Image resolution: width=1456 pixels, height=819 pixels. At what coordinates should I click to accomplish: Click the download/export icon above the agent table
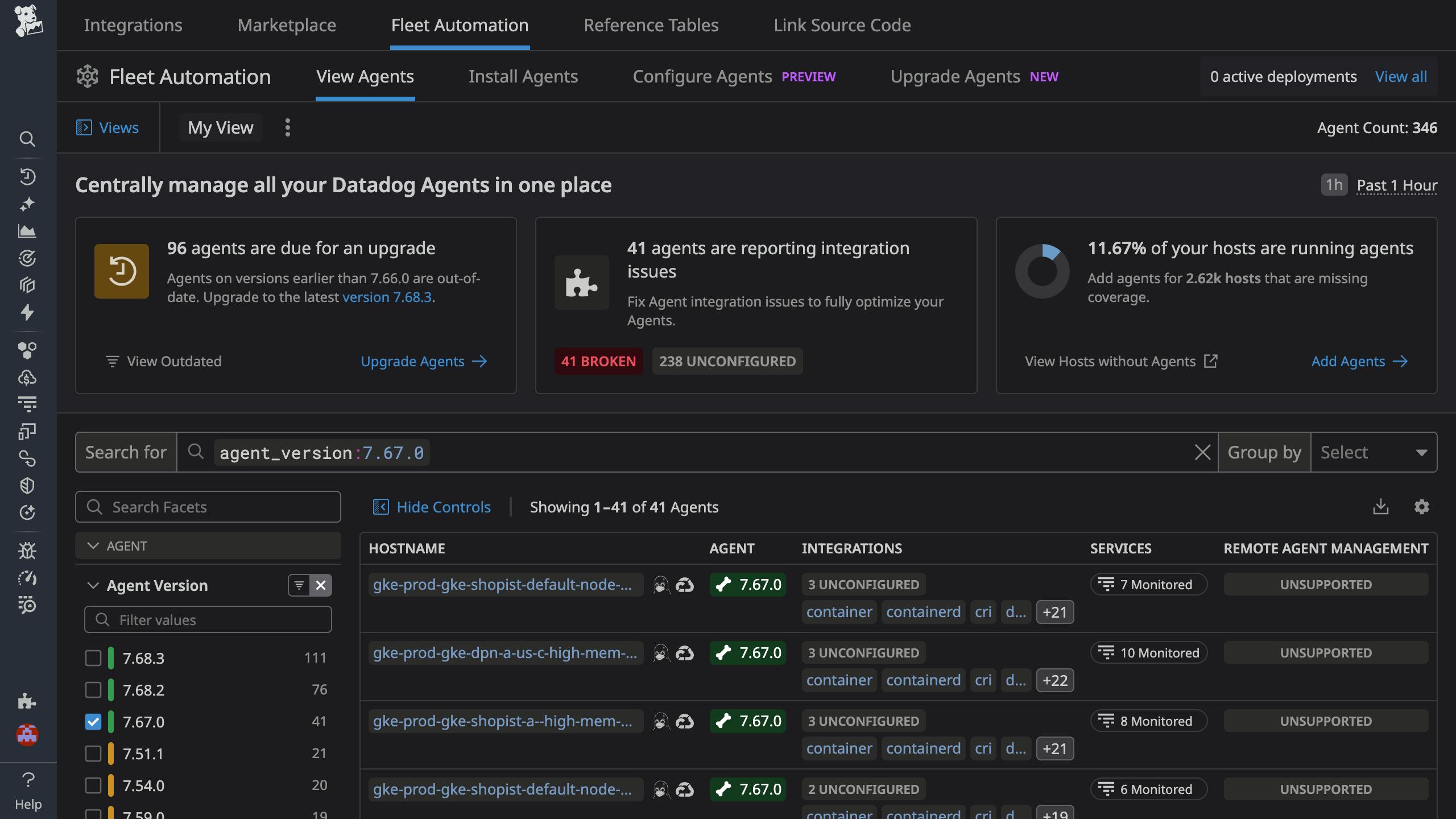point(1381,506)
